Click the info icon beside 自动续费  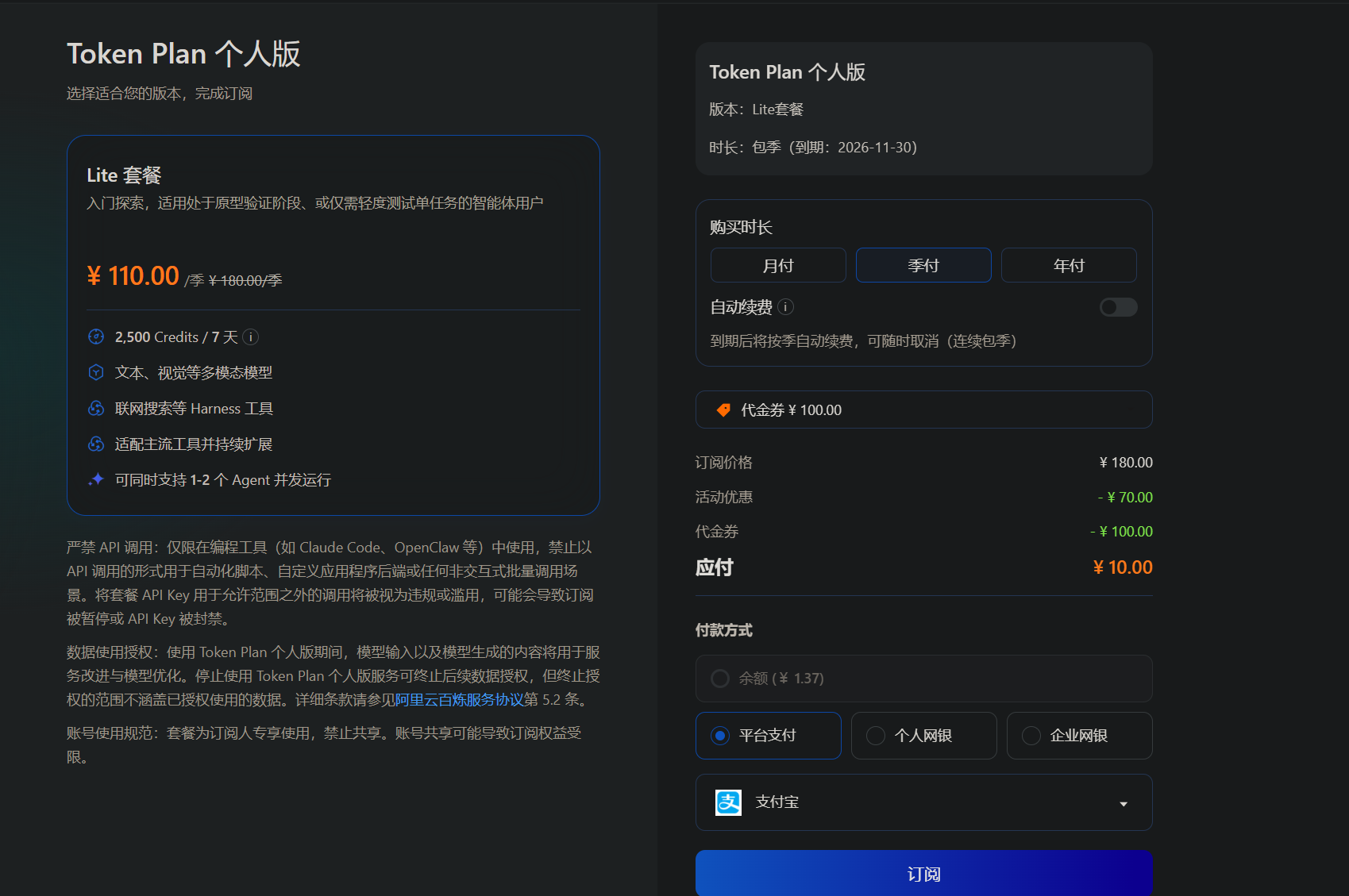[785, 307]
